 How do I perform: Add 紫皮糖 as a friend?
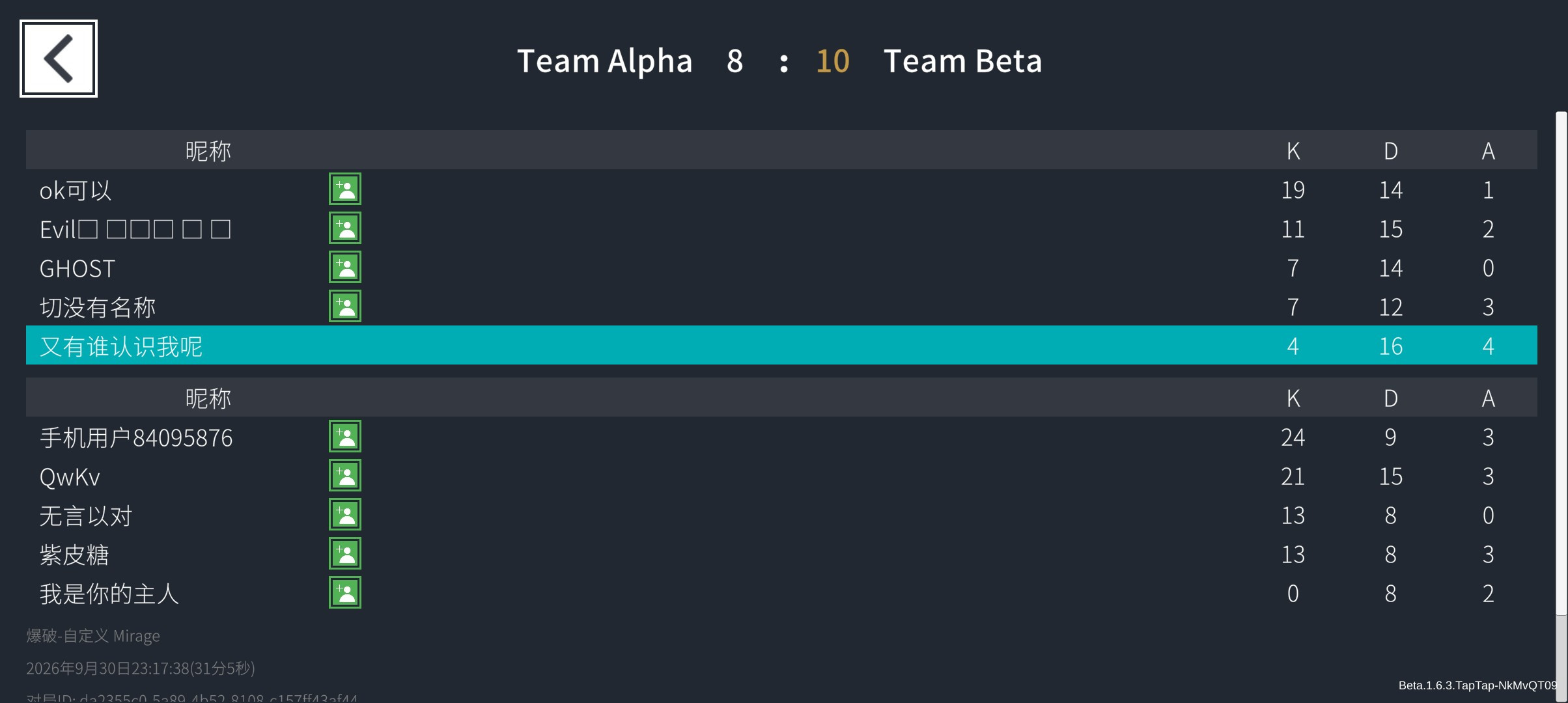(x=345, y=553)
